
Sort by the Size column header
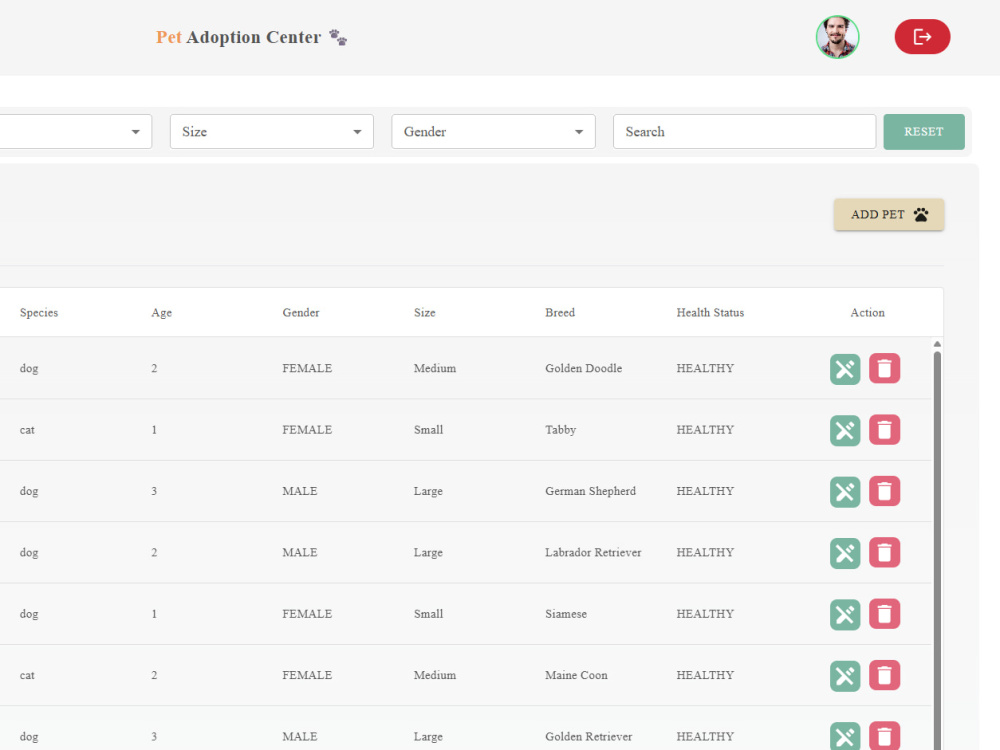pos(425,312)
